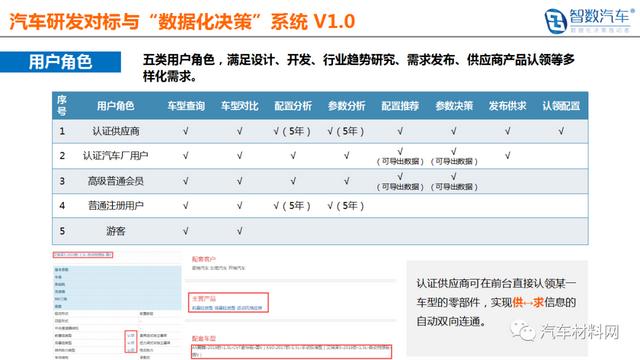
Task: Click the blue 用户角色 section label
Action: (x=60, y=62)
